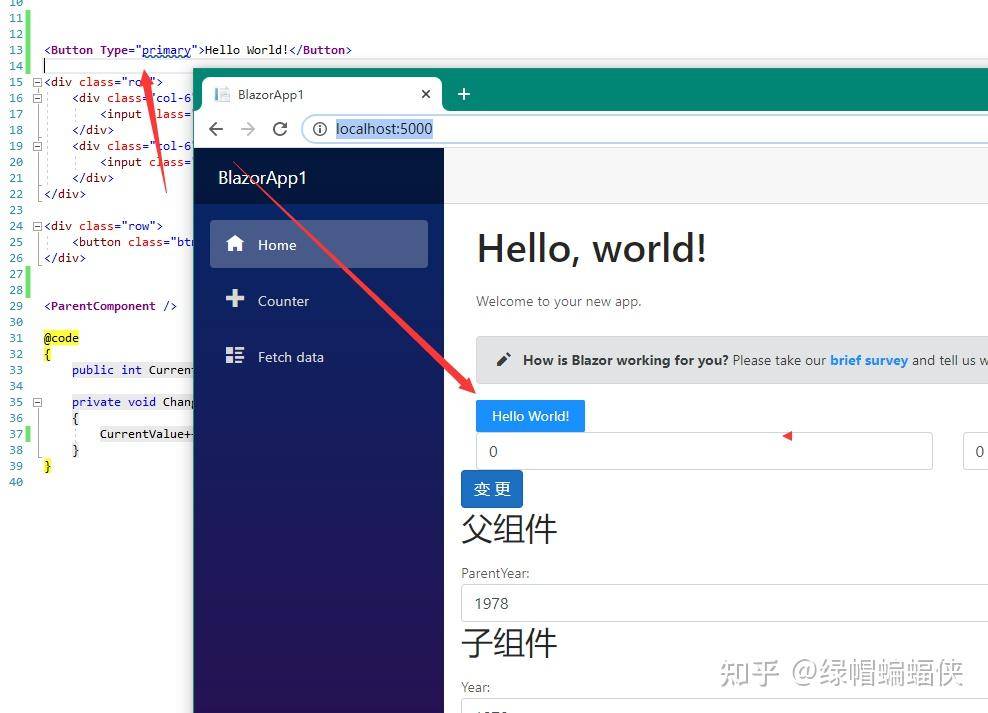
Task: Select the Home icon in the sidebar
Action: click(x=235, y=243)
